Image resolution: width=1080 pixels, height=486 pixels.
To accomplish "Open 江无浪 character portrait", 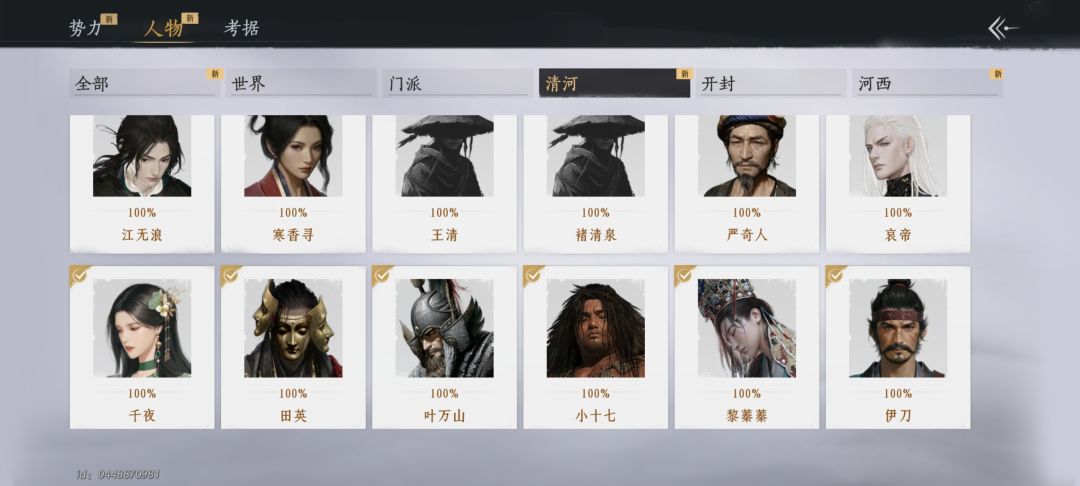I will [142, 156].
